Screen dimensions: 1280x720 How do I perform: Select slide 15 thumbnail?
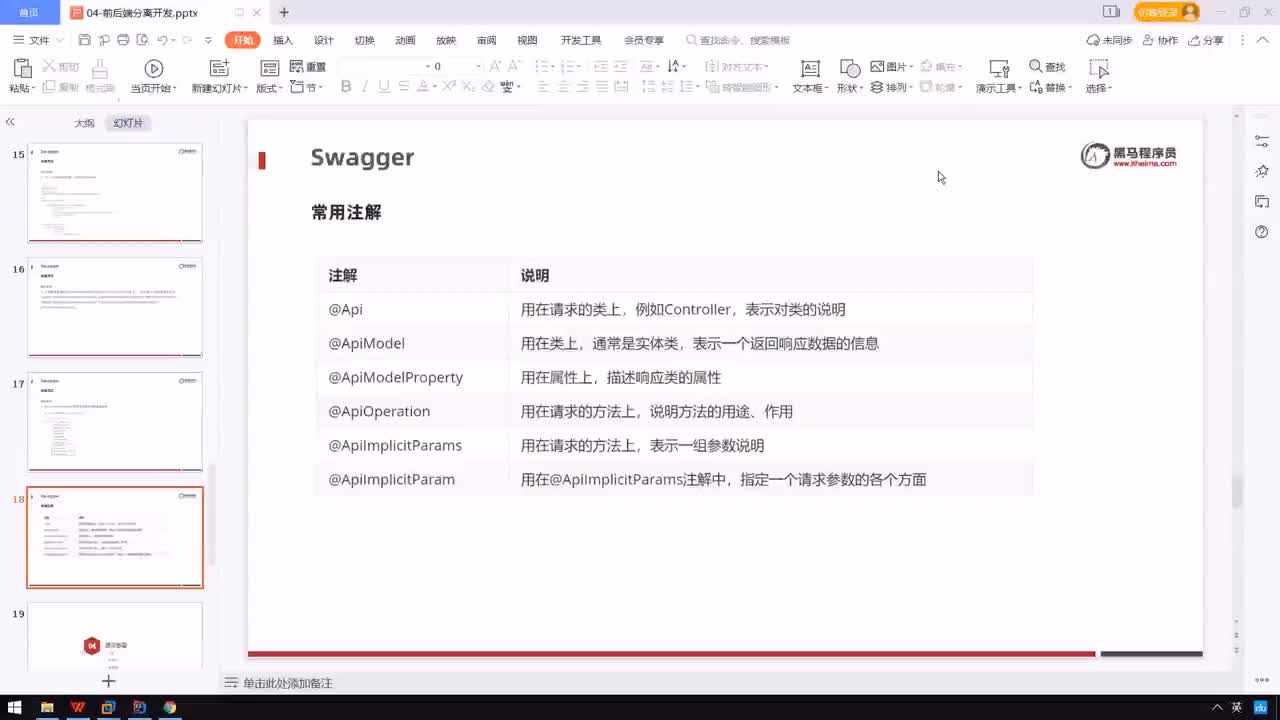tap(115, 193)
